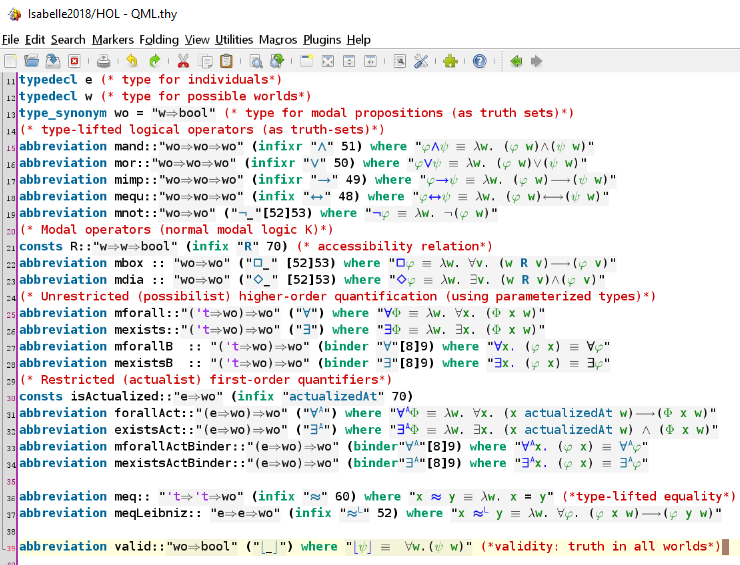Viewport: 740px width, 565px height.
Task: Click 'forallAct' abbreviation name
Action: [x=147, y=413]
